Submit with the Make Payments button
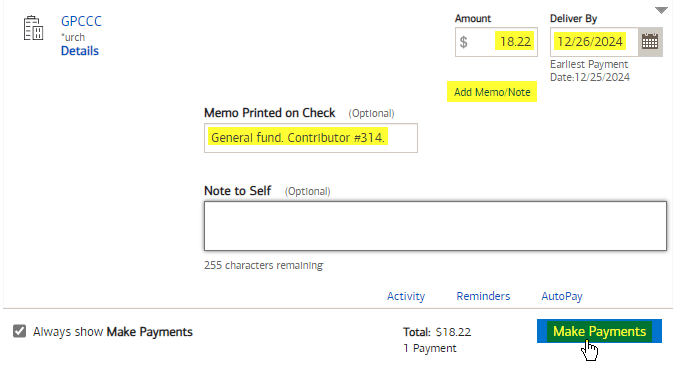 click(599, 331)
